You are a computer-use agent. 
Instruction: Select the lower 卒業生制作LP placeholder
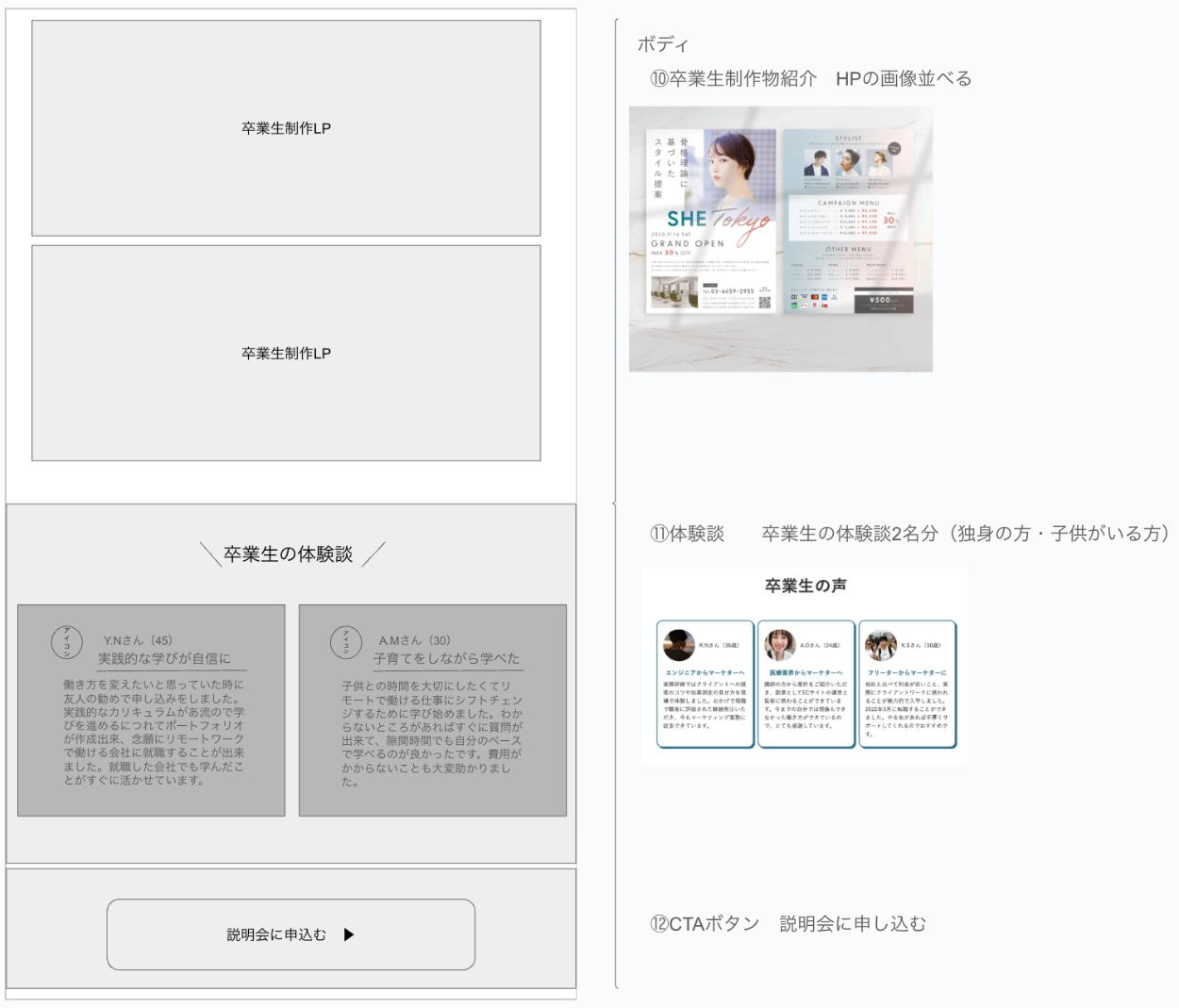point(286,354)
